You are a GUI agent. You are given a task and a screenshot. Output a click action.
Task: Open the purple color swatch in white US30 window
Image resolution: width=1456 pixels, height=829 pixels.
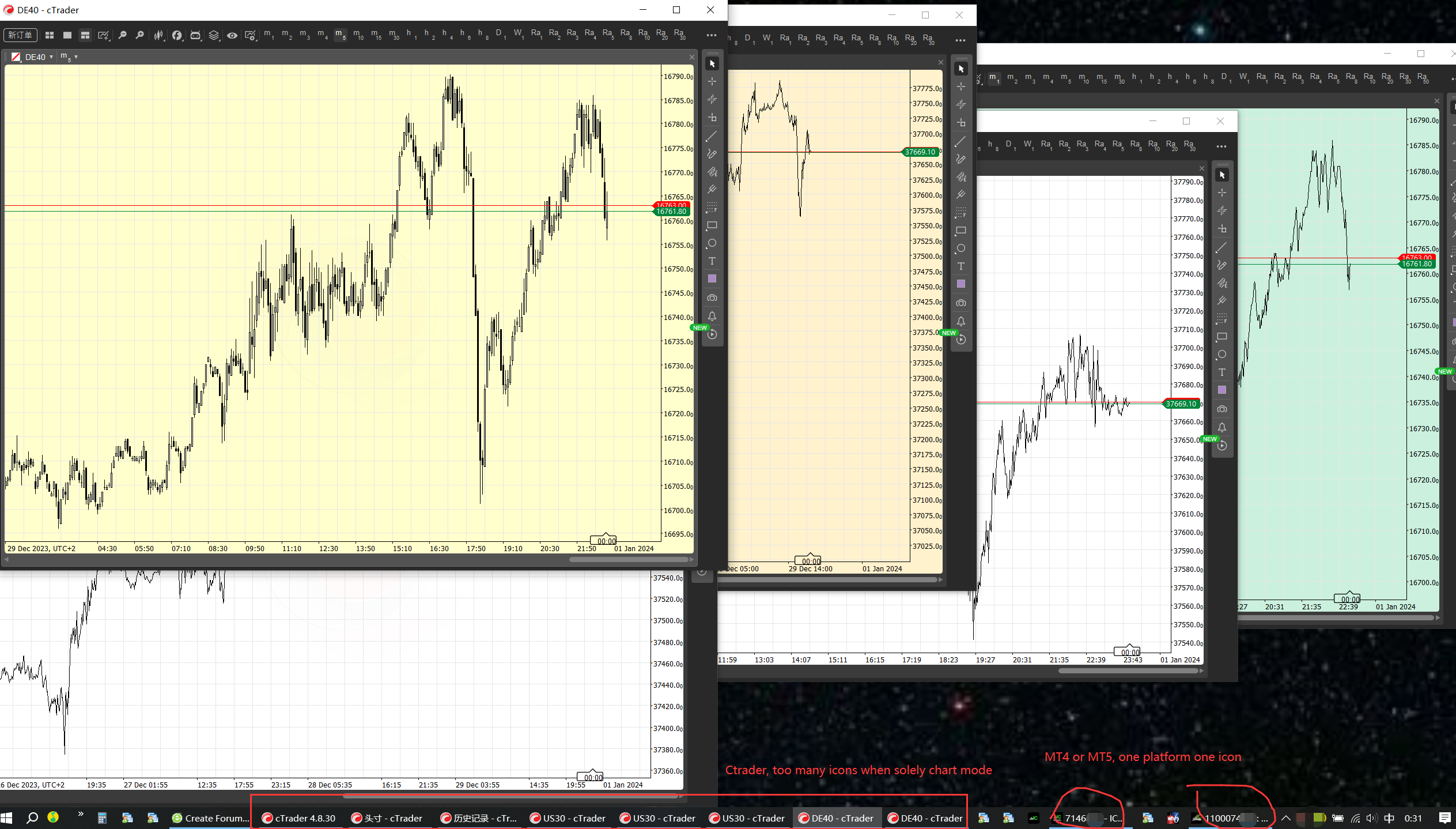[1222, 390]
